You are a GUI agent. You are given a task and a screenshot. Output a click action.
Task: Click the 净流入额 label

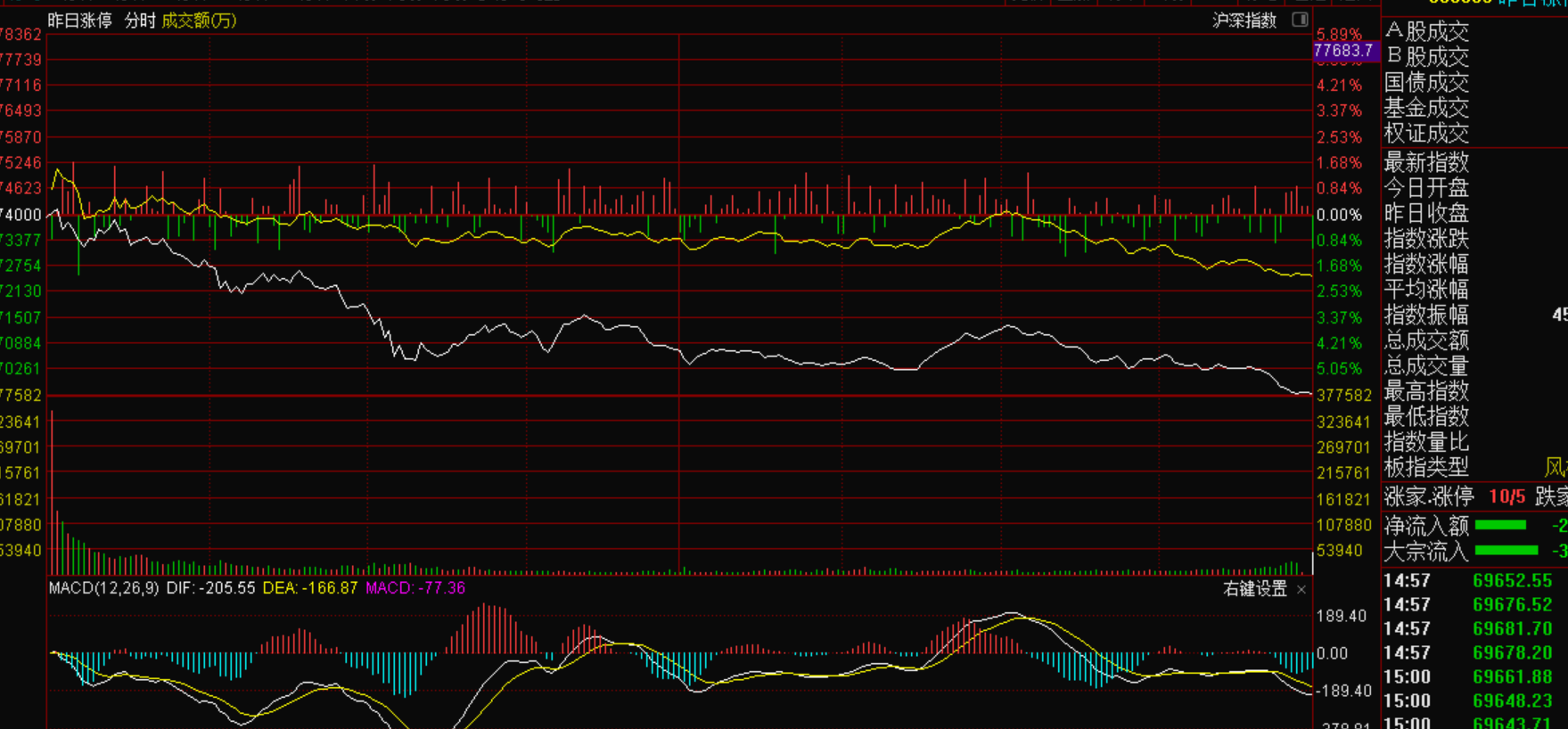coord(1426,526)
